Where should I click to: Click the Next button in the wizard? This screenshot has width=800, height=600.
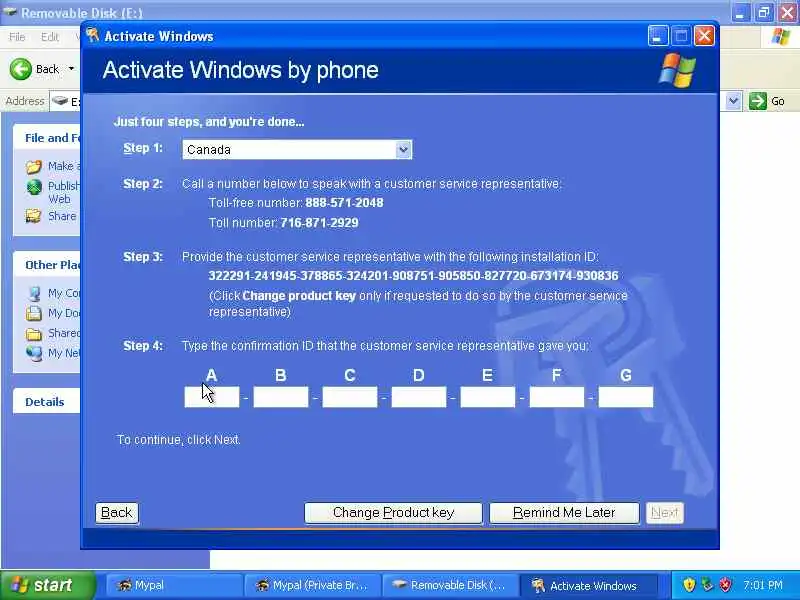665,513
